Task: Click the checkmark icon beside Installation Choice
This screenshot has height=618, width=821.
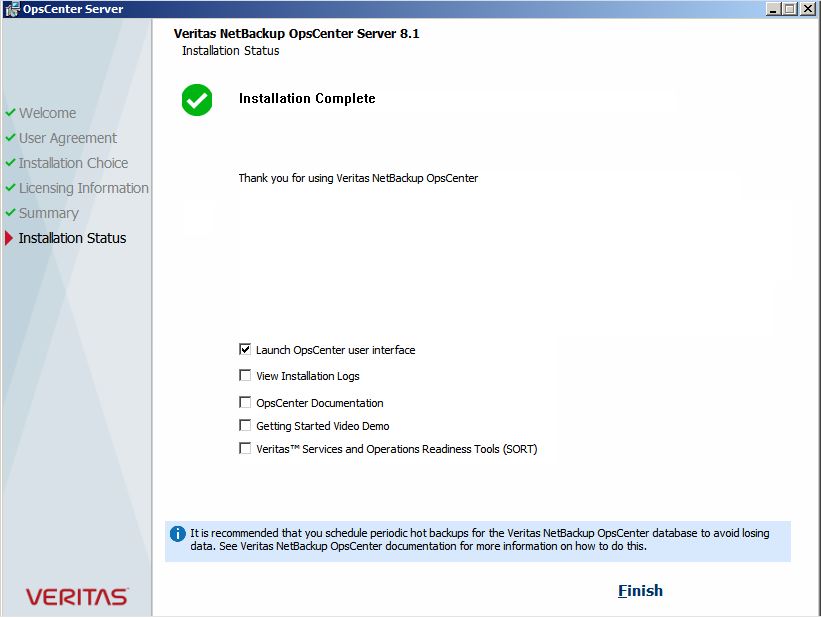Action: (x=11, y=163)
